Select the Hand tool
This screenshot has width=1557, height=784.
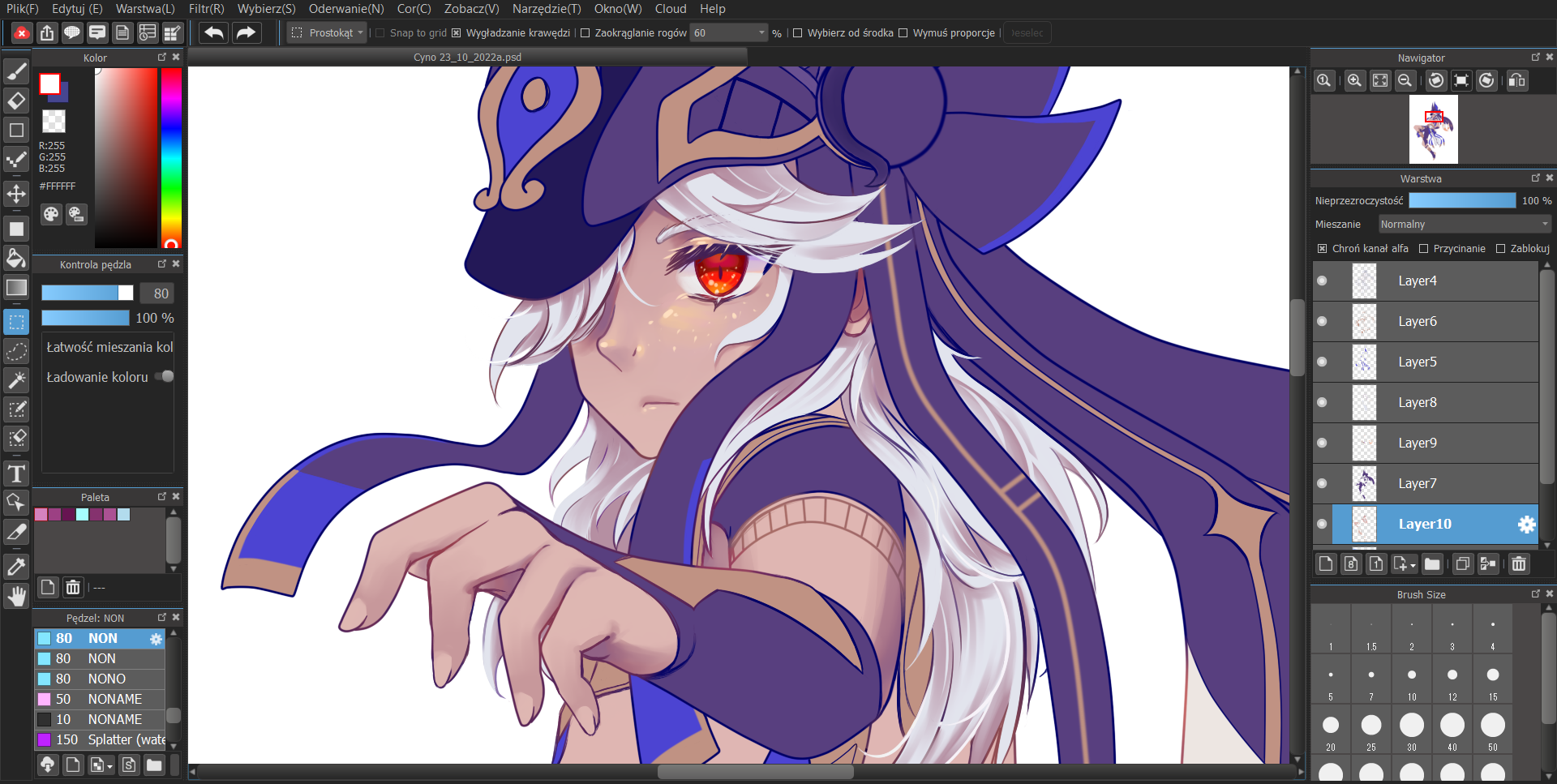click(16, 596)
